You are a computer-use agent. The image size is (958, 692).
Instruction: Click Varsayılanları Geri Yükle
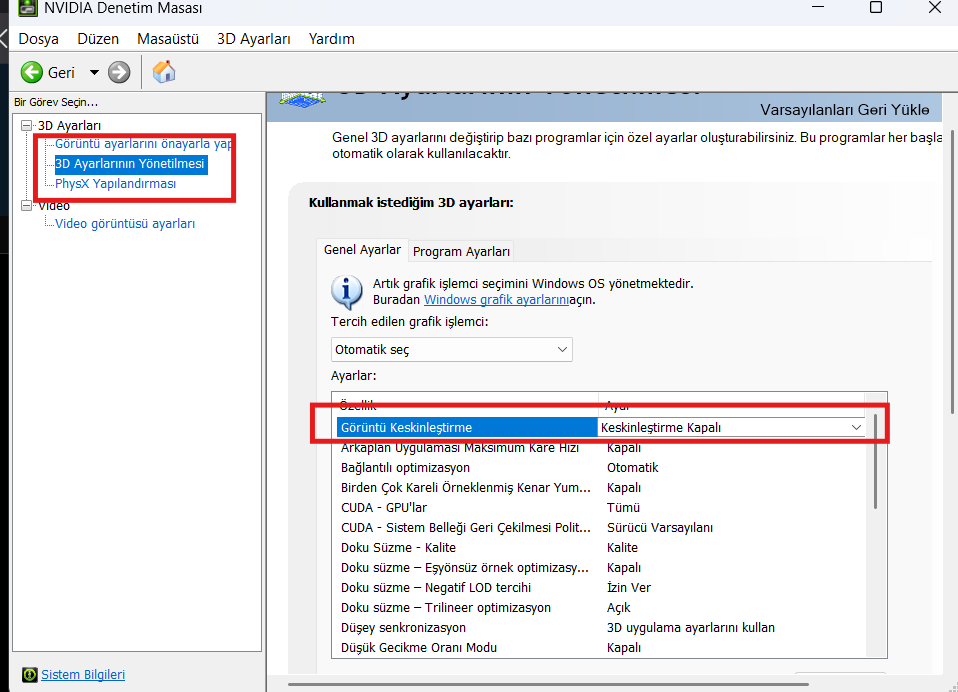[844, 110]
